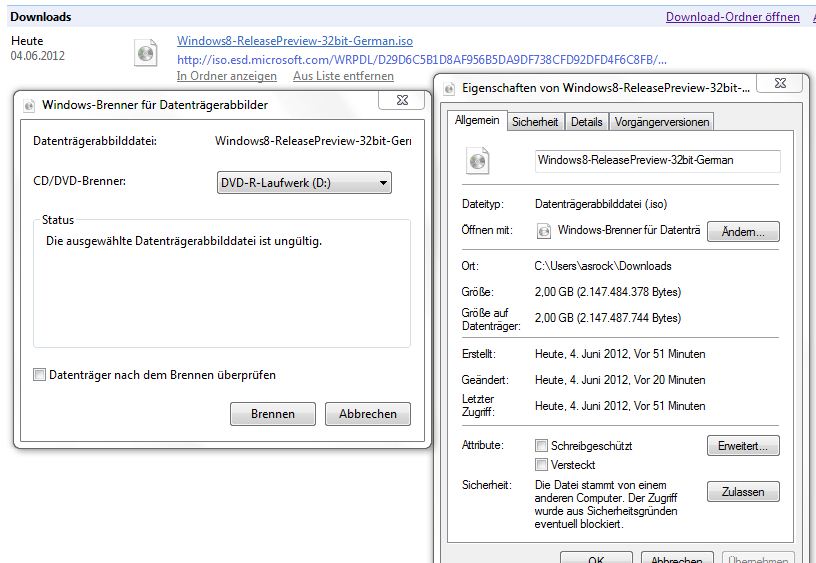
Task: Confirm Eigenschaften dialog with OK
Action: [596, 558]
